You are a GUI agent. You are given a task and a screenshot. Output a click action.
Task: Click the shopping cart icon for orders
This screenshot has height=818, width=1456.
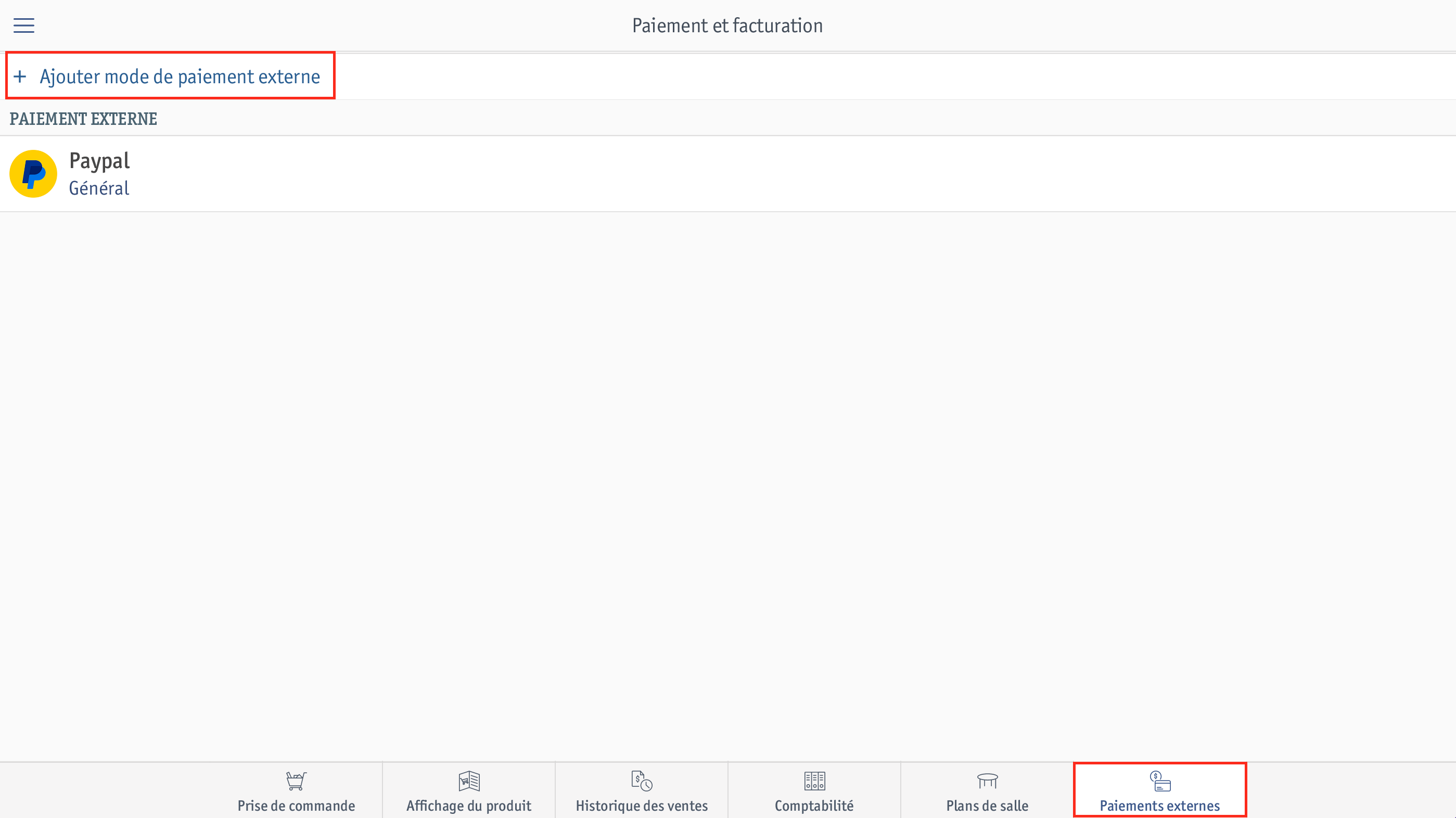296,781
